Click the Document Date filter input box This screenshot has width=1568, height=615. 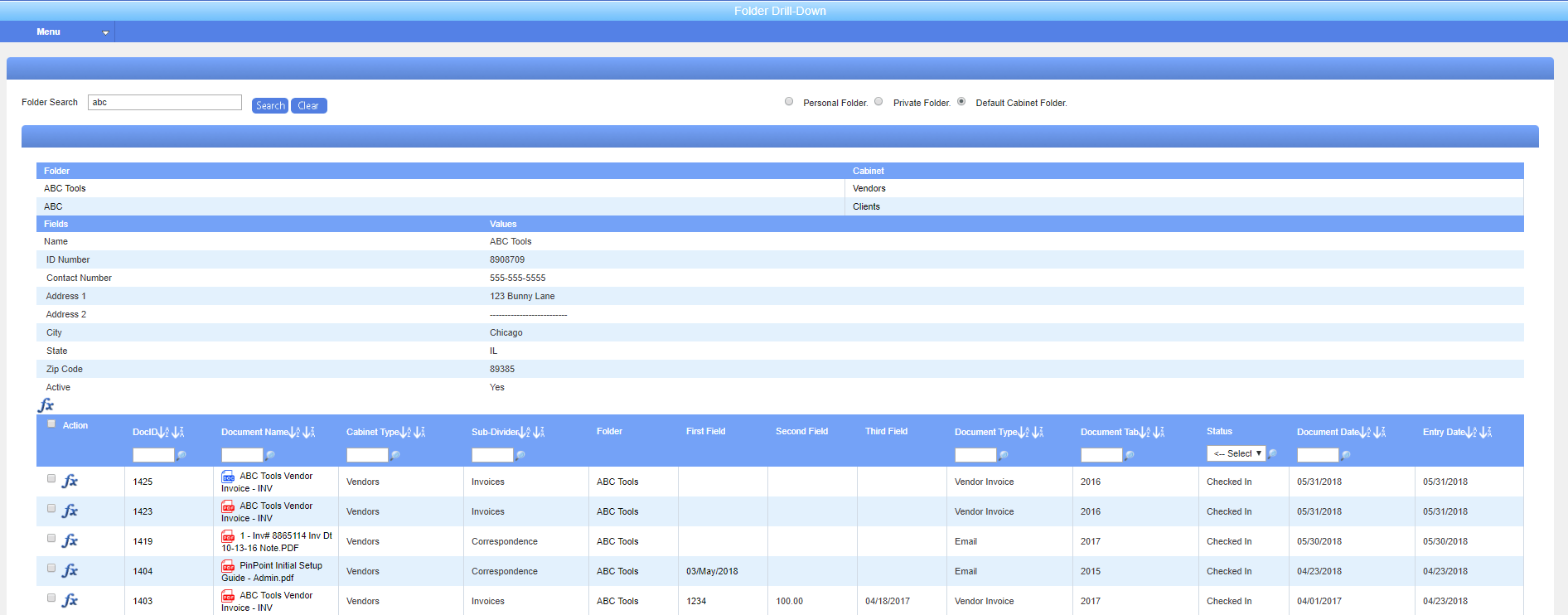click(1318, 455)
